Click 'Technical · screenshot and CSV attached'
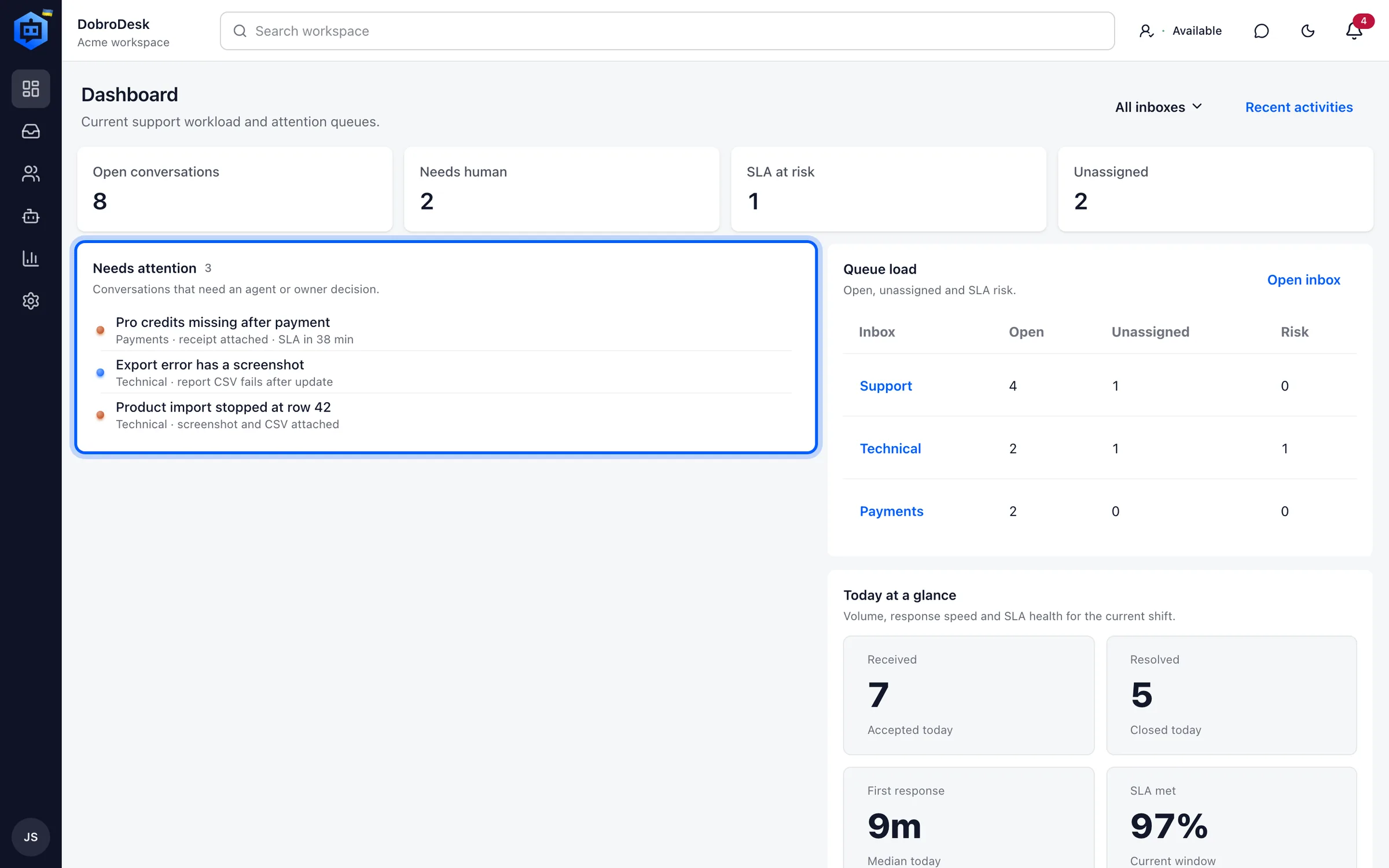 [227, 424]
